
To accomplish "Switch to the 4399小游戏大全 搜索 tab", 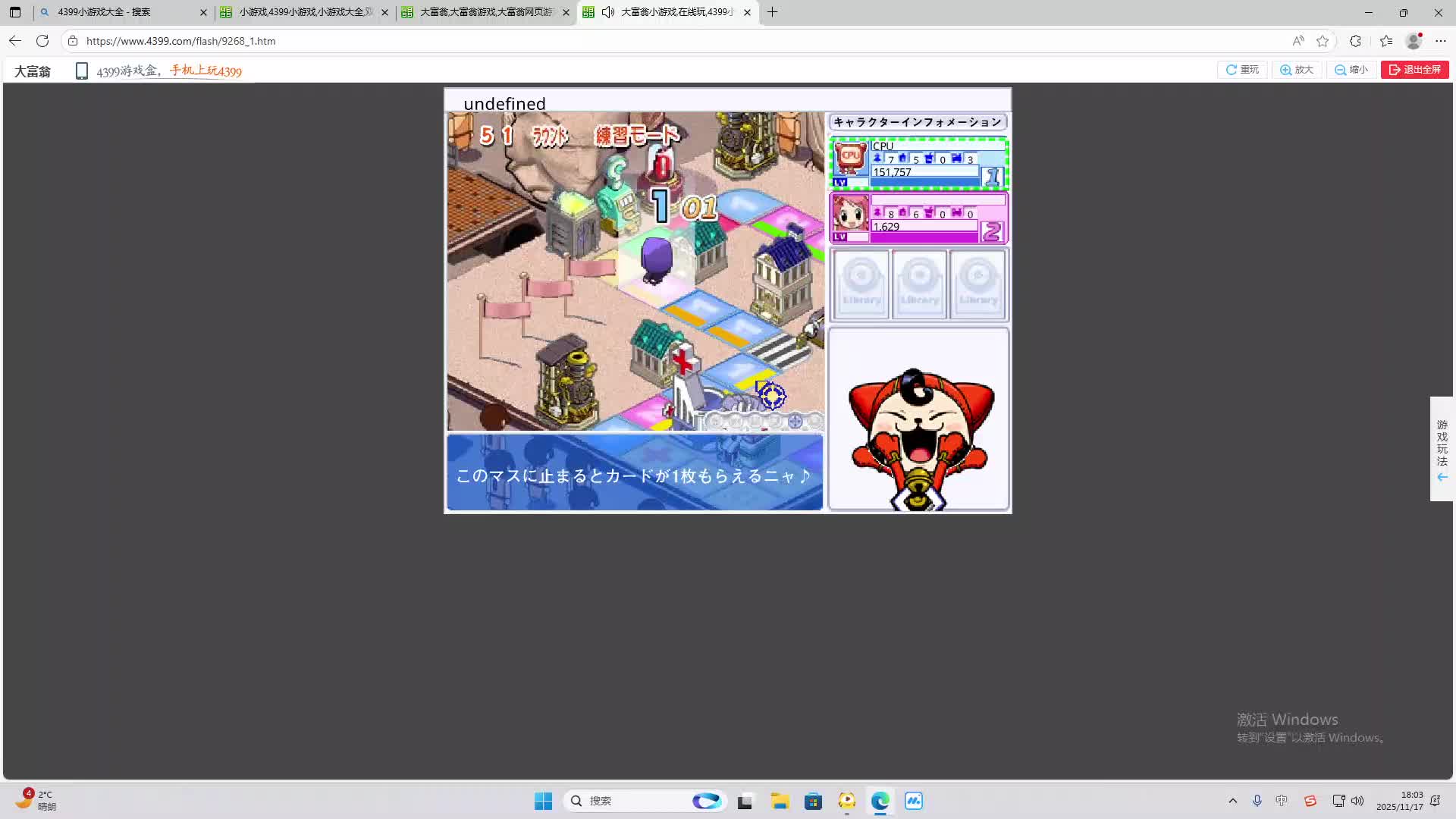I will [x=121, y=12].
